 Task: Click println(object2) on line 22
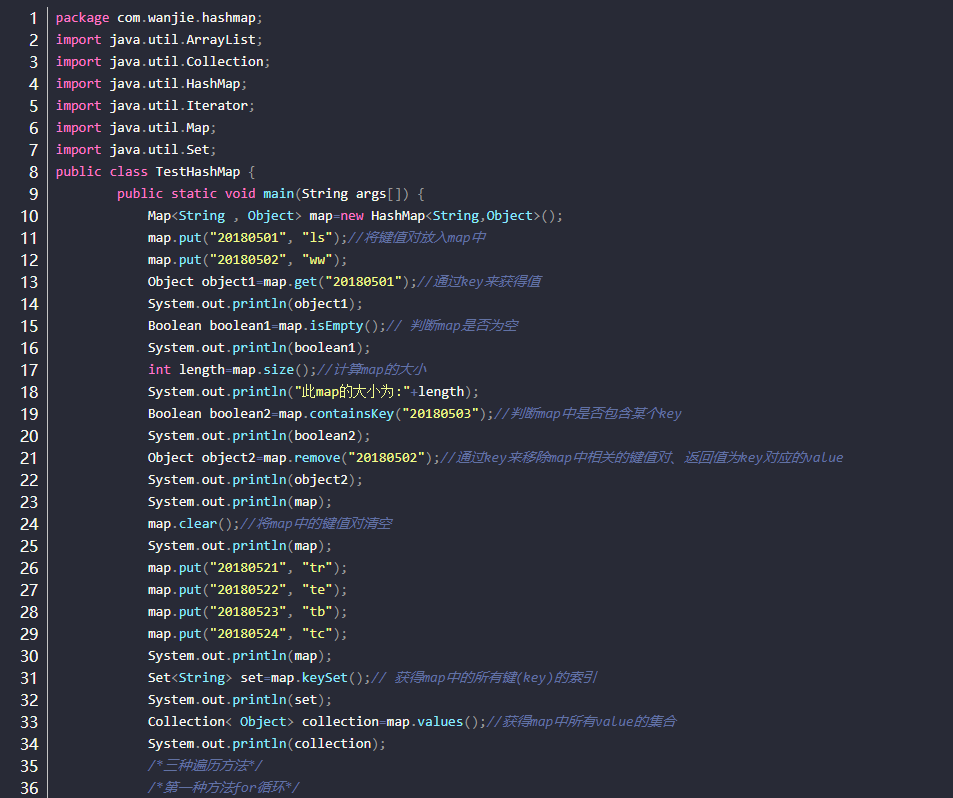tap(294, 480)
